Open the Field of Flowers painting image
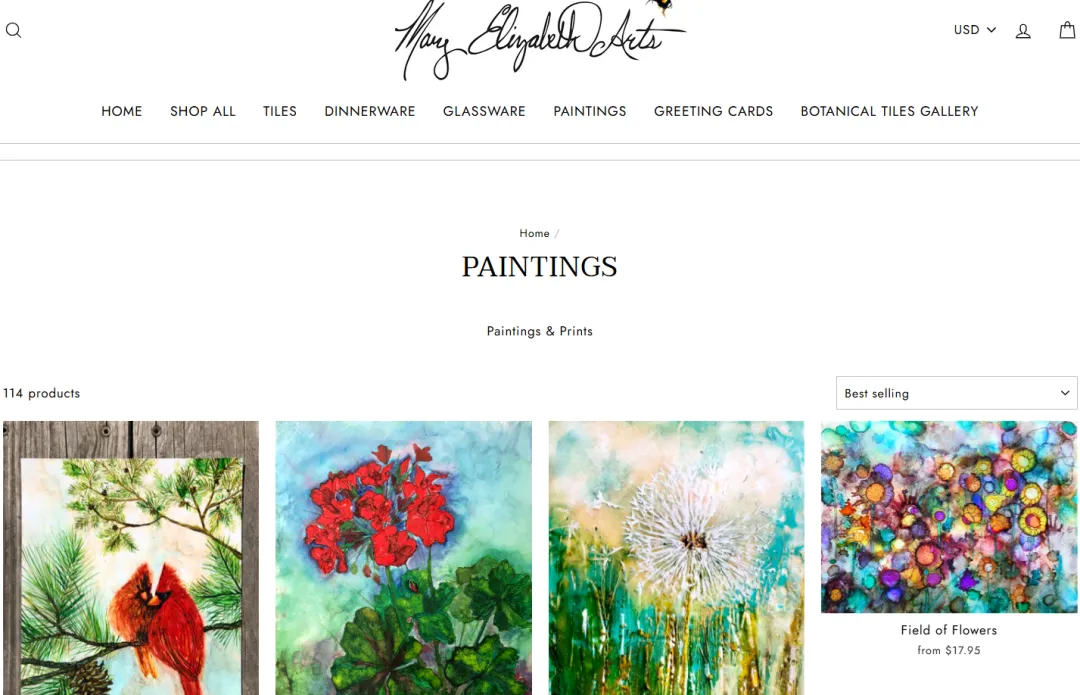 point(949,517)
